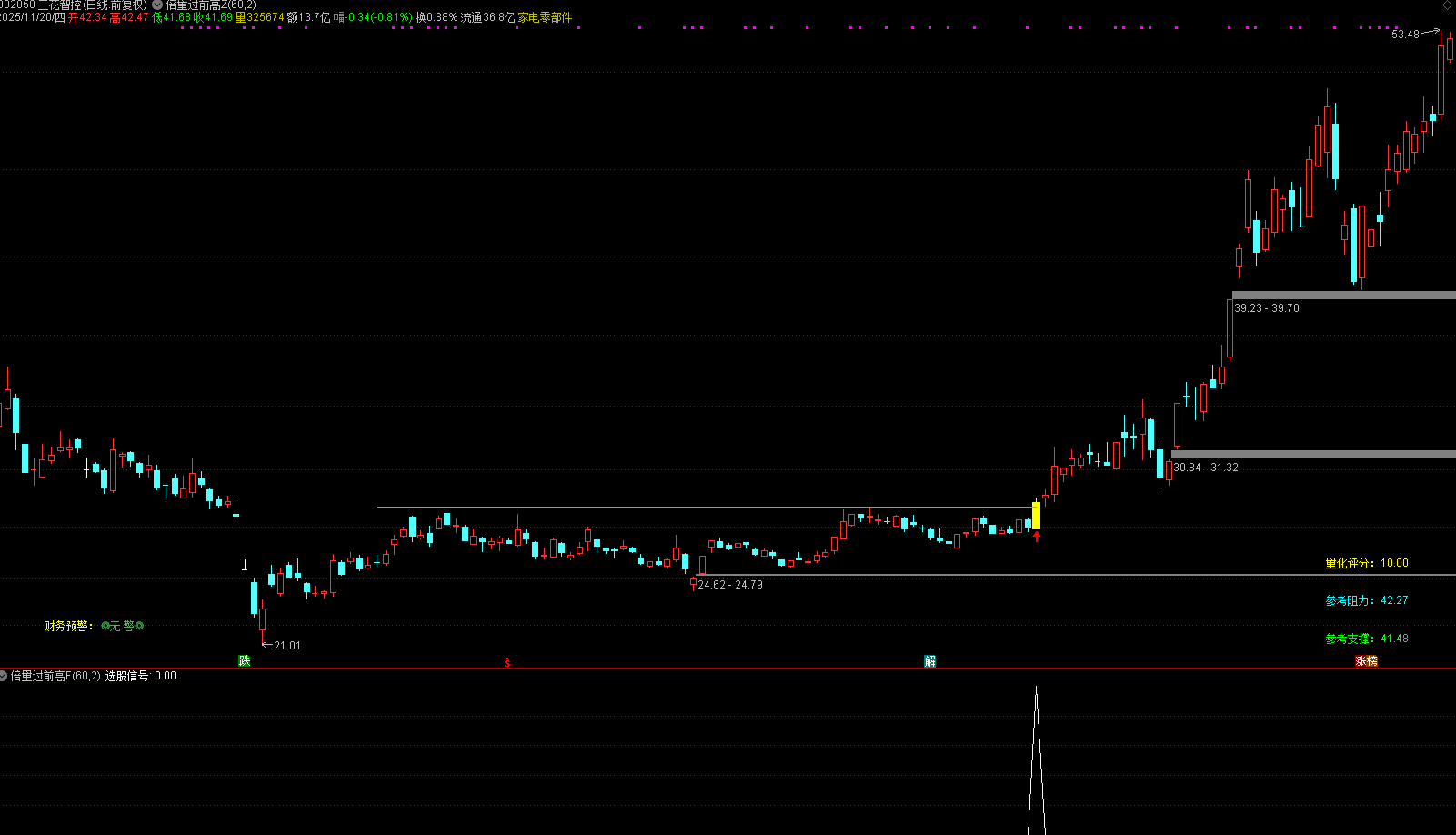Screen dimensions: 1456x835
Task: Click the 参考阻力 42.27 resistance text
Action: 1367,600
